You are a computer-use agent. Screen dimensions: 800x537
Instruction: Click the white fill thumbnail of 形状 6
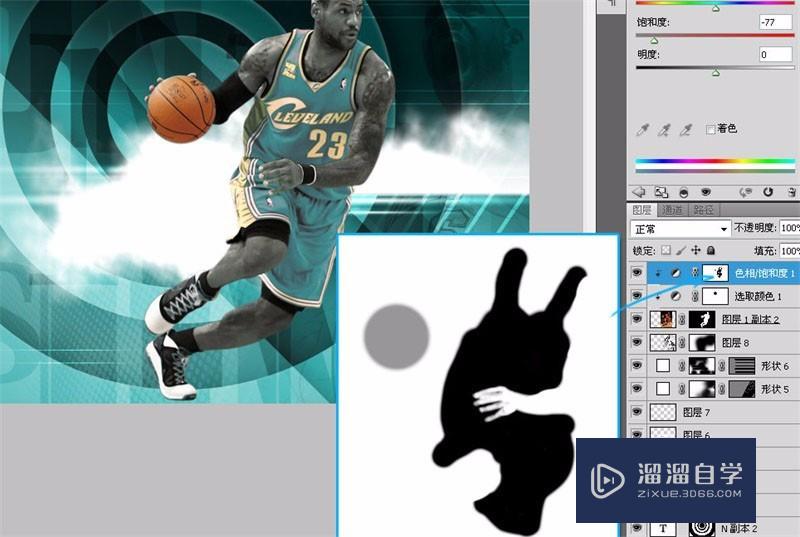[x=663, y=366]
